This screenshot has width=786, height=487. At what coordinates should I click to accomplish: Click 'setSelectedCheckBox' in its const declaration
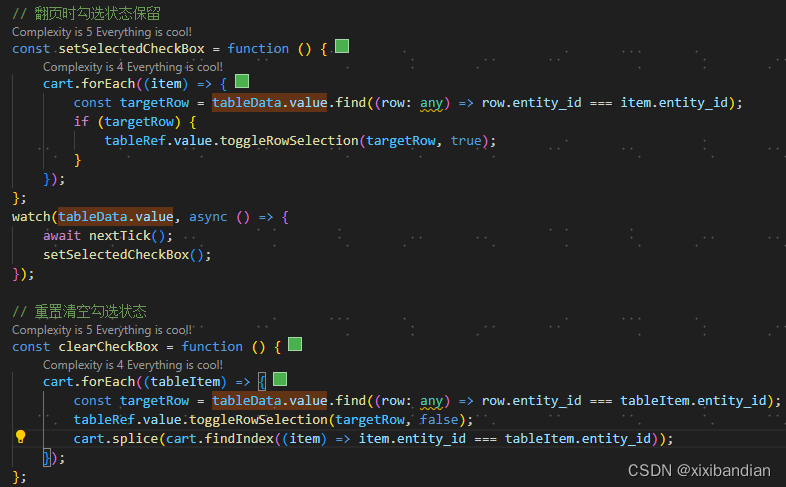[131, 49]
